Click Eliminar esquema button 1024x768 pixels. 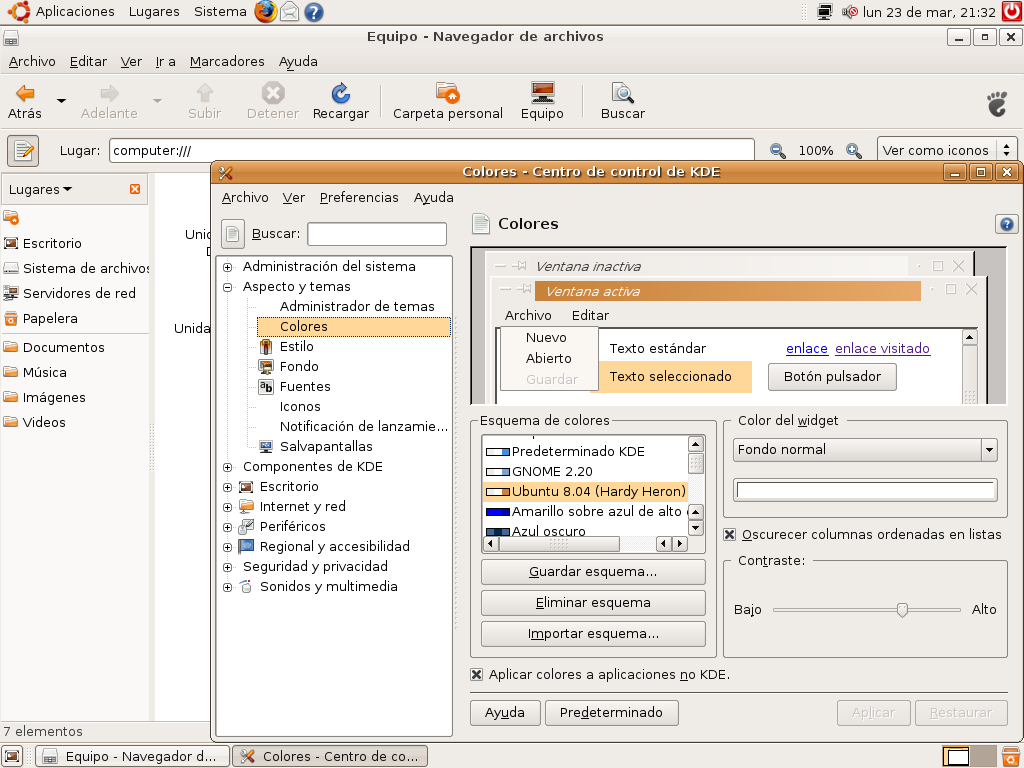[593, 603]
